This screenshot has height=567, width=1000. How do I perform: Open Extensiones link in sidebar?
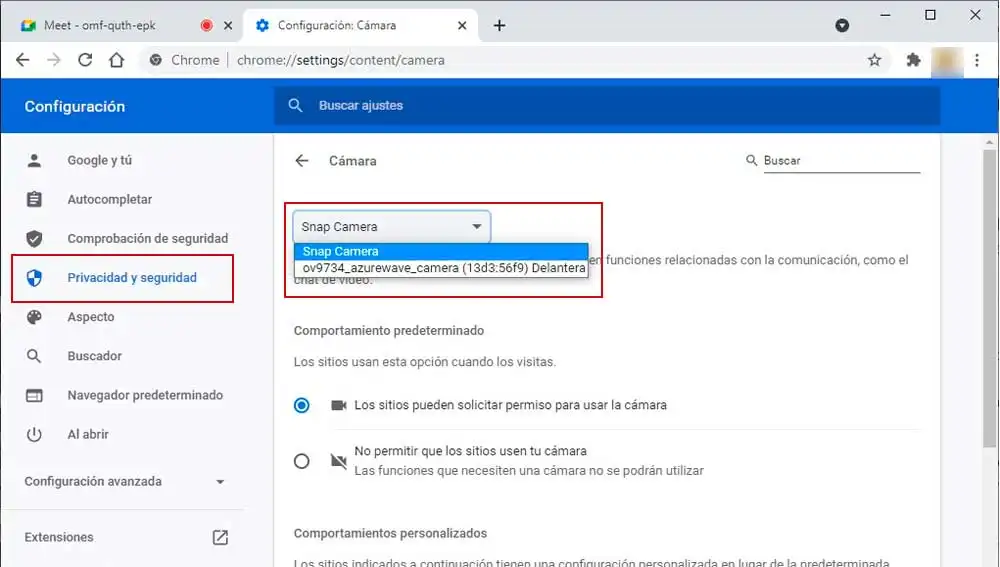pos(59,537)
